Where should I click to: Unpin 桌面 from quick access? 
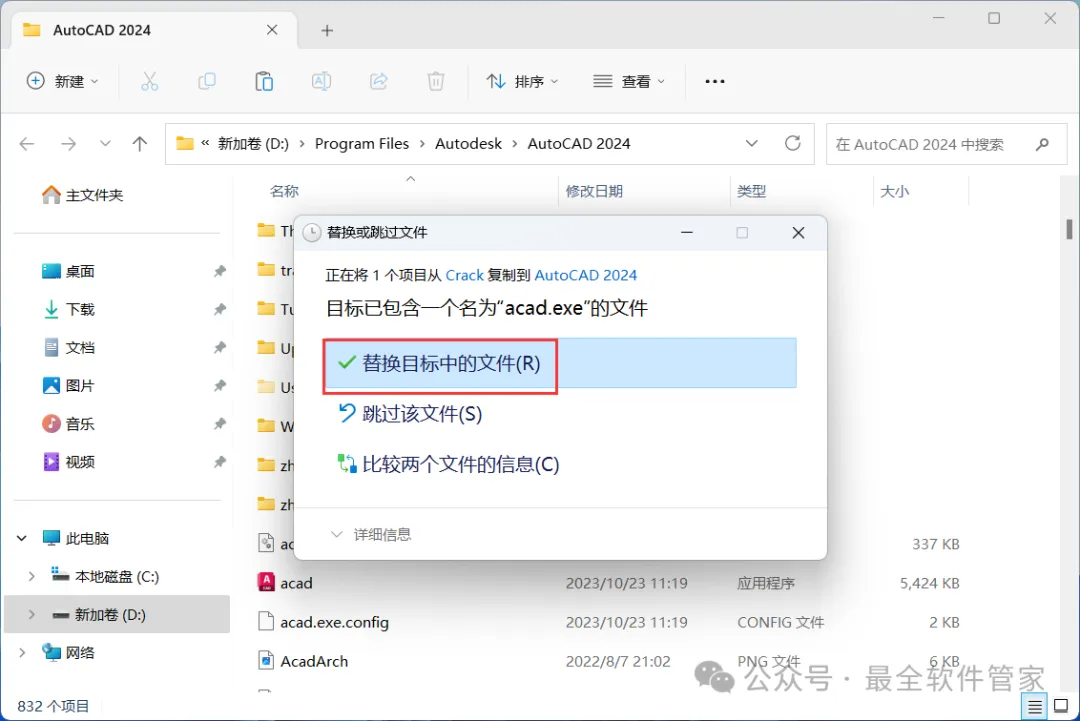click(220, 271)
